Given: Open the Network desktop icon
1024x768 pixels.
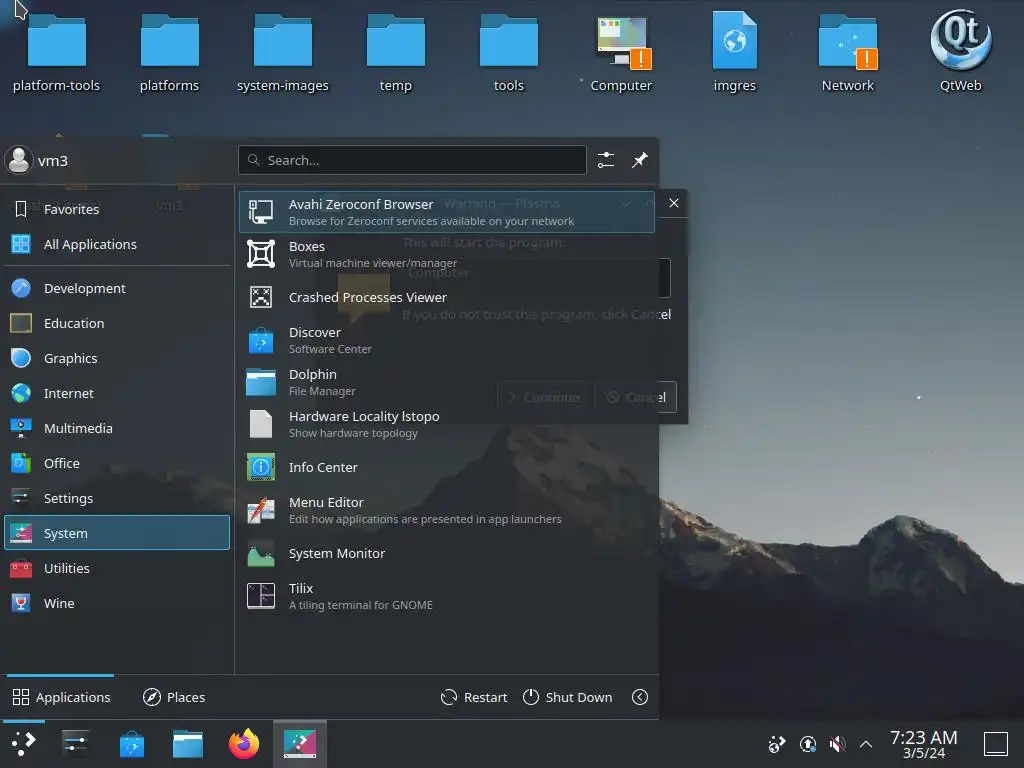Looking at the screenshot, I should (x=848, y=54).
